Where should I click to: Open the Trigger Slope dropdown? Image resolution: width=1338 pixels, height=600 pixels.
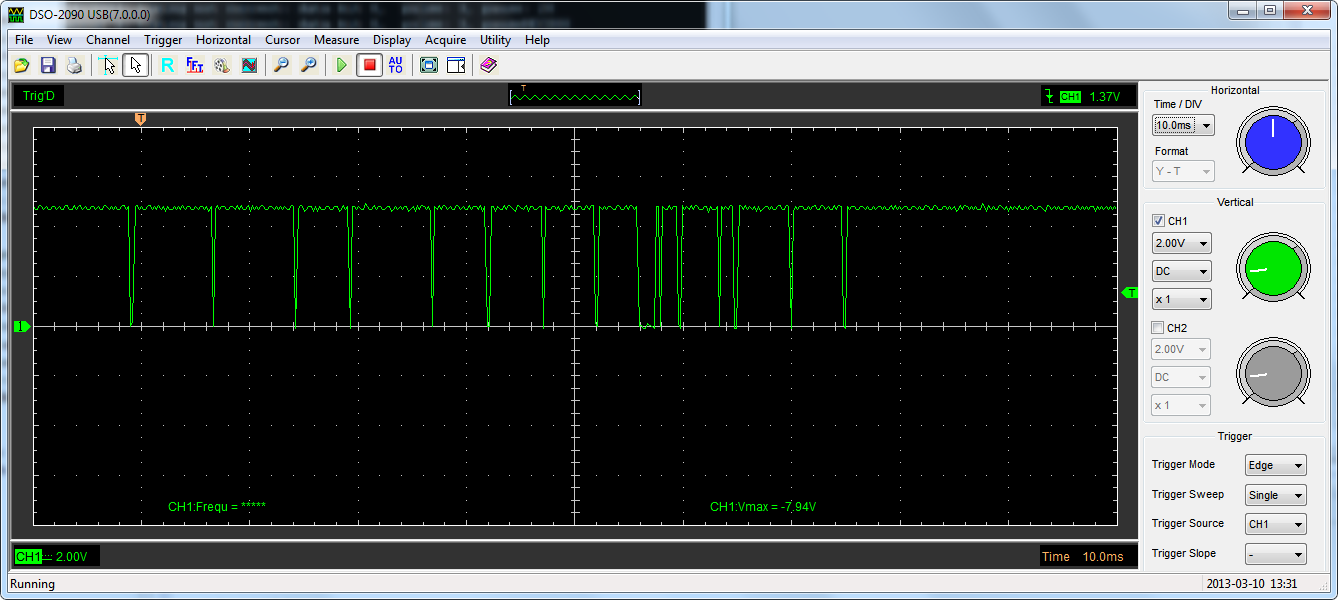point(1276,554)
